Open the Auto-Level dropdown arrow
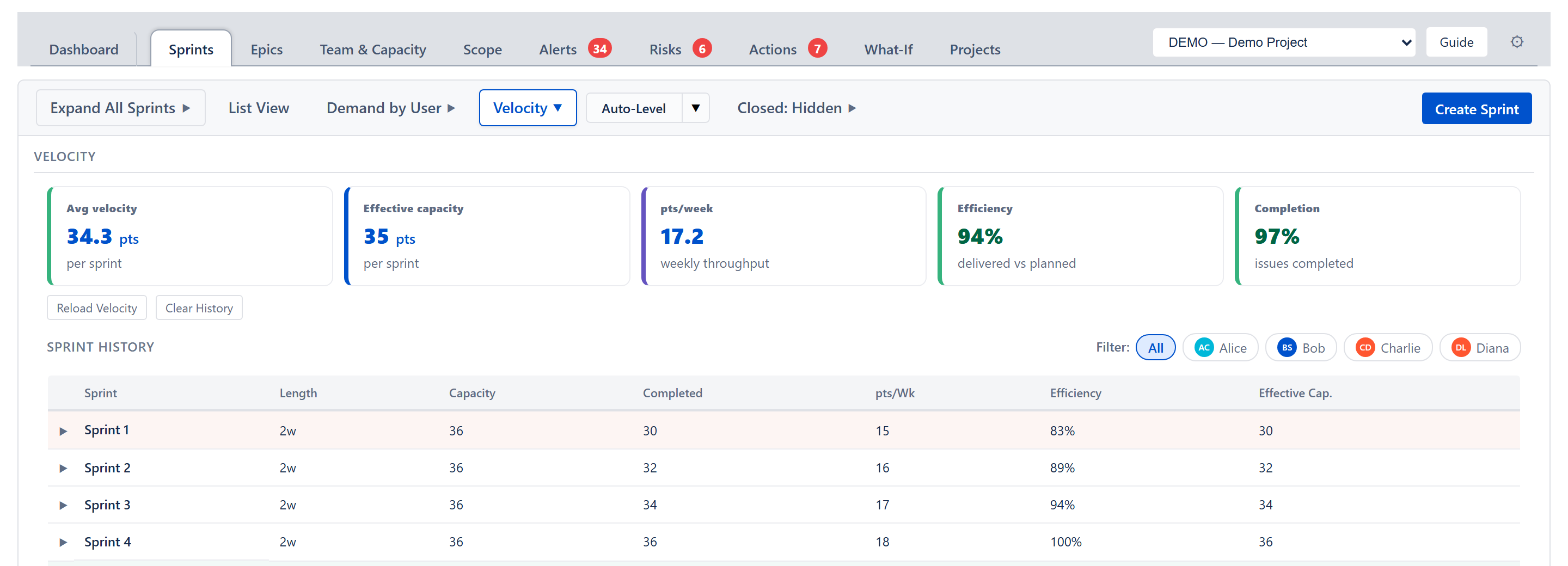Viewport: 1568px width, 566px height. pos(695,108)
